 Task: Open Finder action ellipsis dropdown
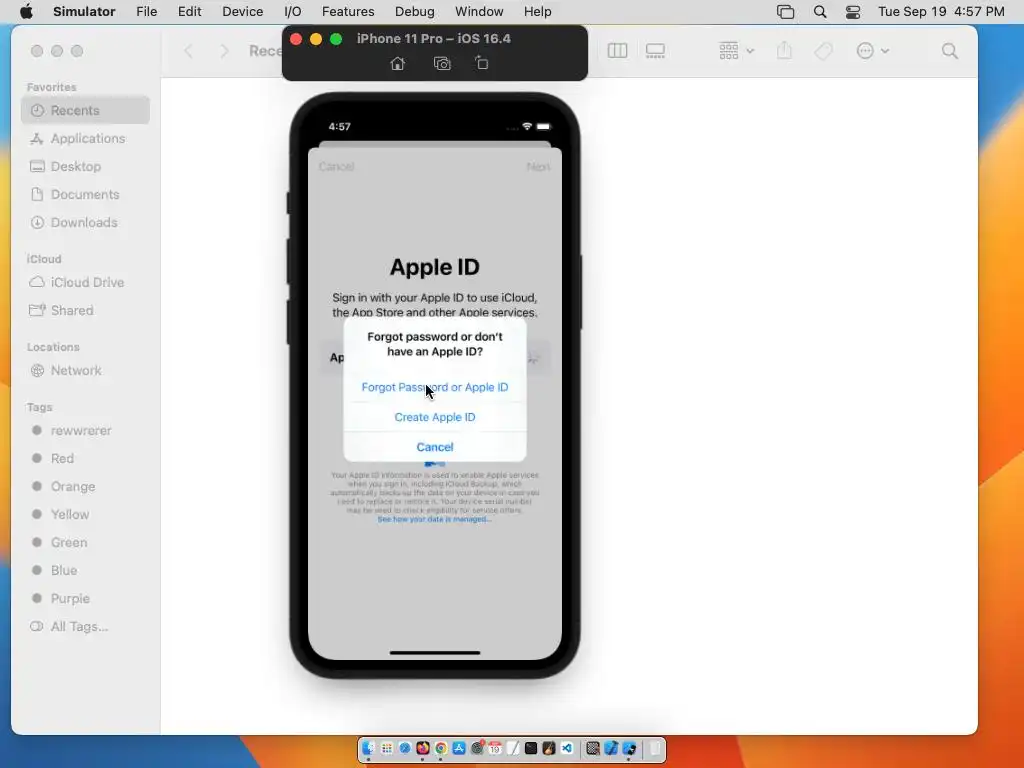[872, 51]
